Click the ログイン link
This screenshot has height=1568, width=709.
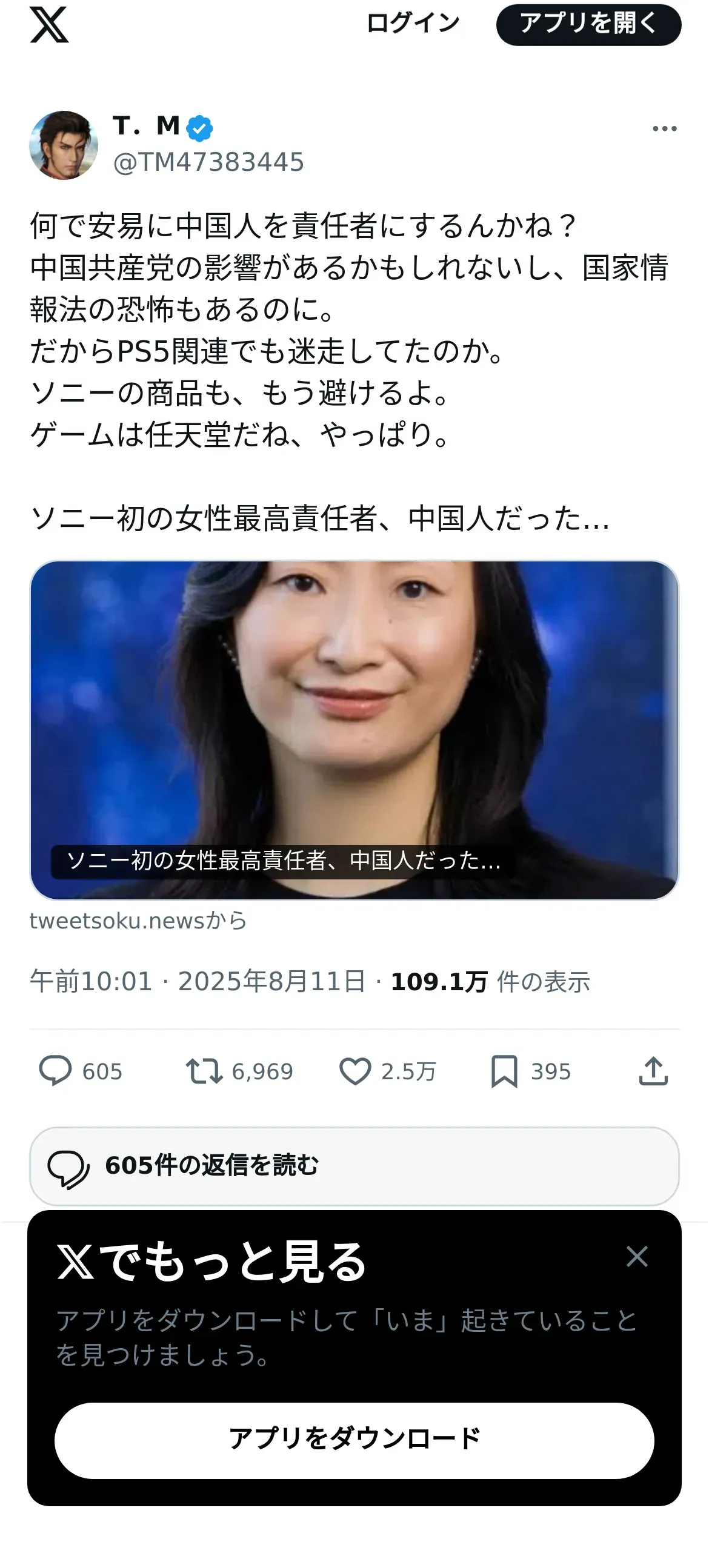click(x=413, y=24)
